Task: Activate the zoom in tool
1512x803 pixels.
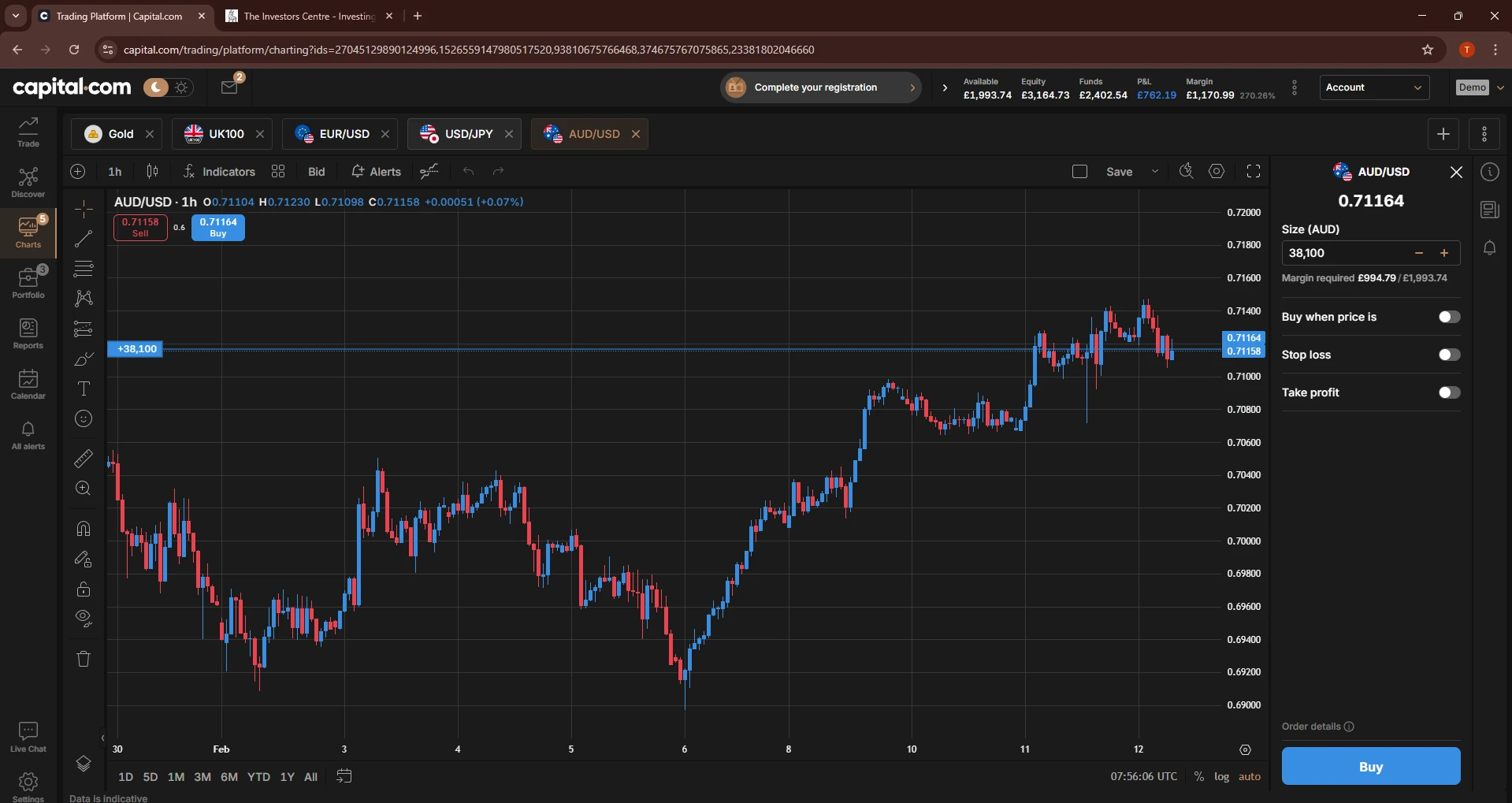Action: coord(84,489)
